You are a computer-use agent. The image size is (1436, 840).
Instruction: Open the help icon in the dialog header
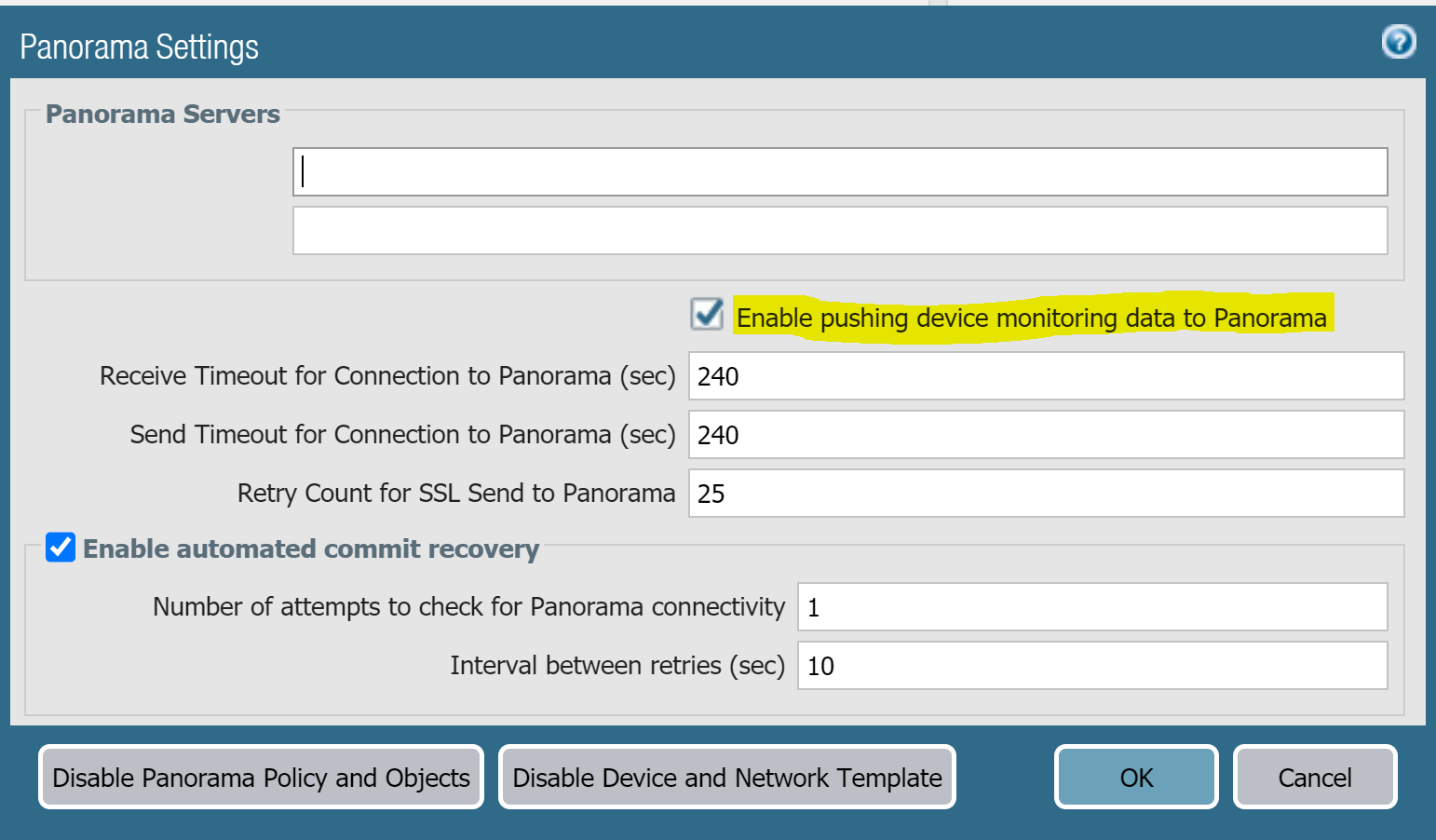point(1398,42)
